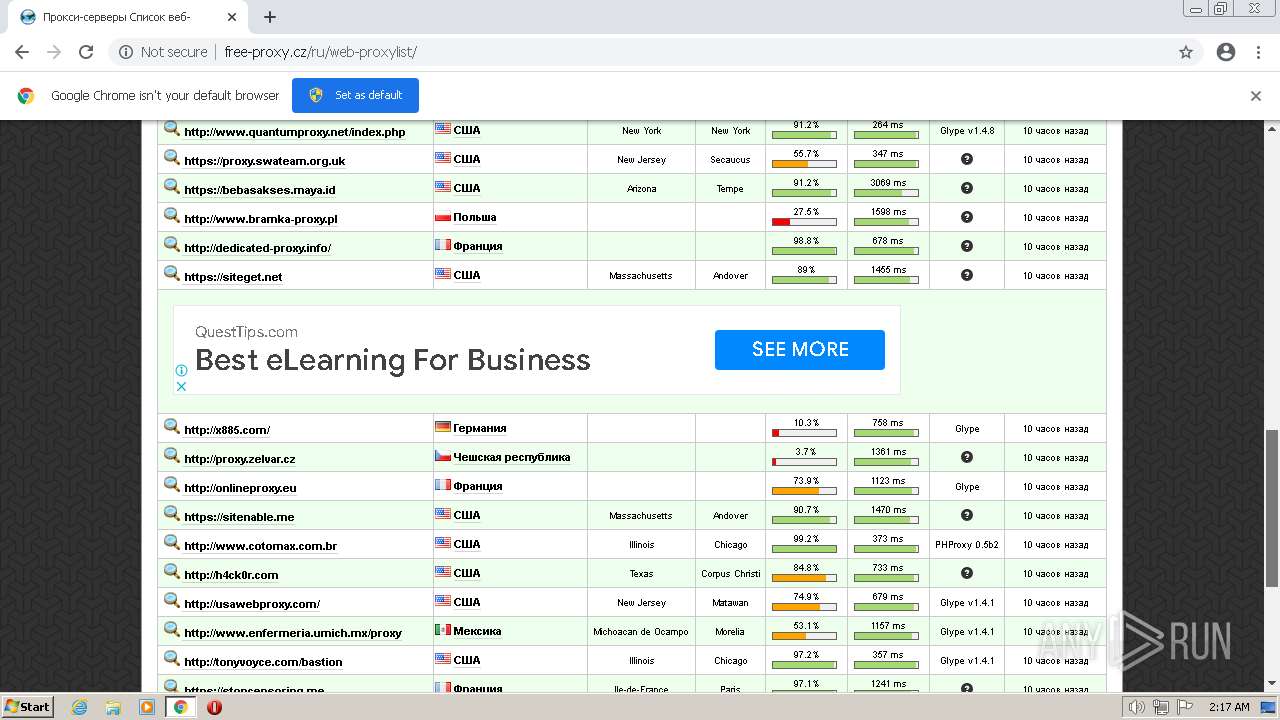
Task: Click the magnifier icon beside proxy.swateam.org.uk
Action: pos(172,158)
